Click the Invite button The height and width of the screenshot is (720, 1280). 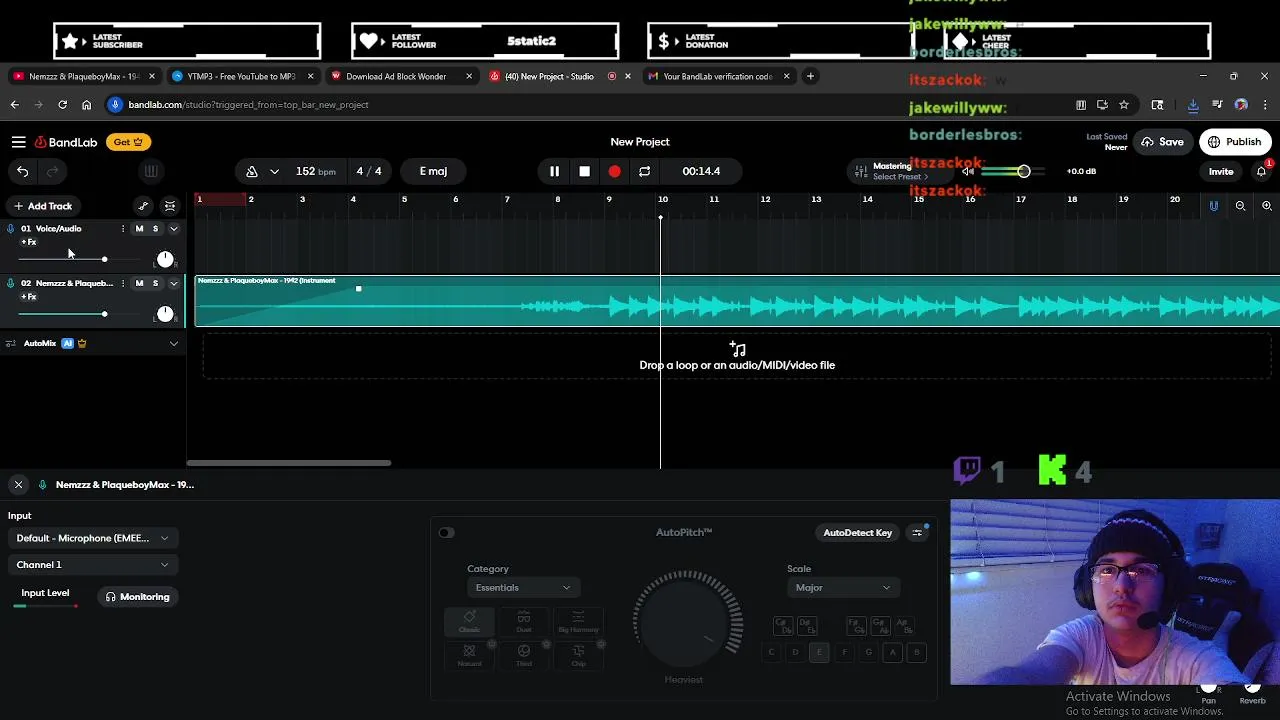1221,171
